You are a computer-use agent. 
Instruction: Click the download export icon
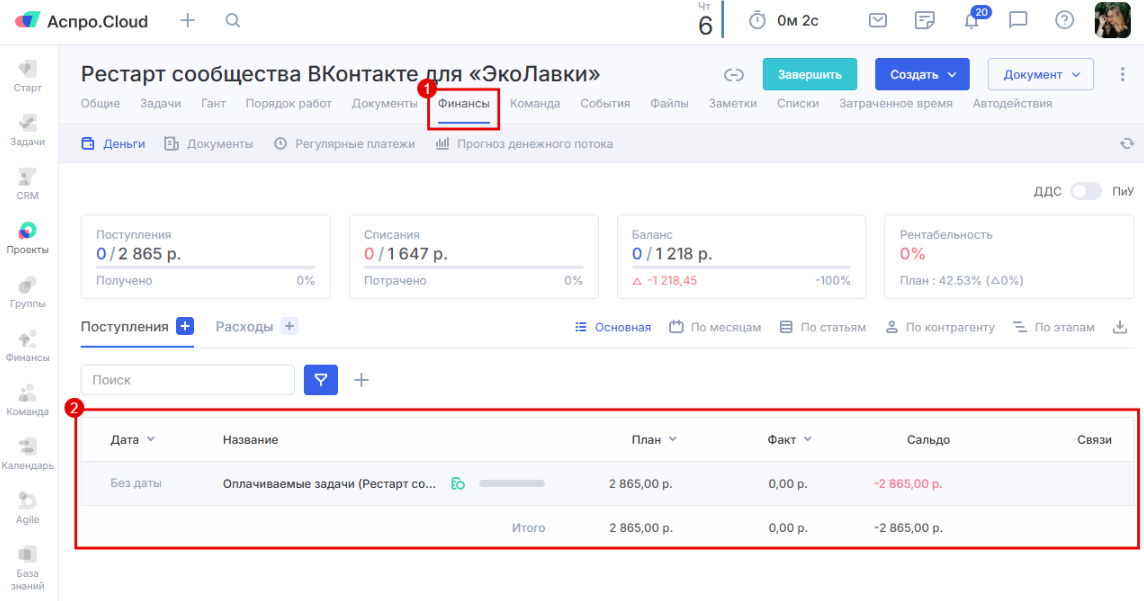1120,327
